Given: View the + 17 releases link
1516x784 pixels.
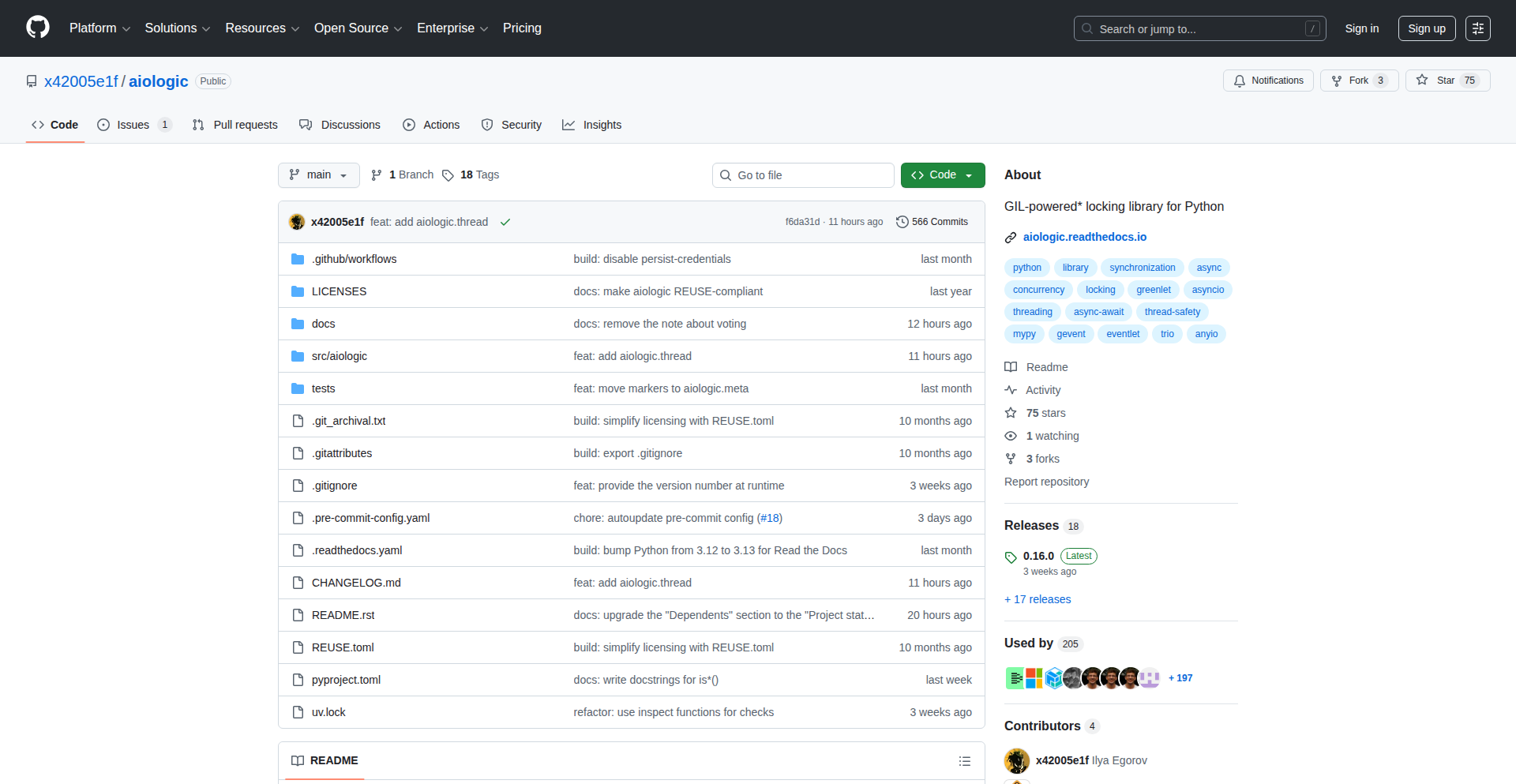Looking at the screenshot, I should (1037, 598).
